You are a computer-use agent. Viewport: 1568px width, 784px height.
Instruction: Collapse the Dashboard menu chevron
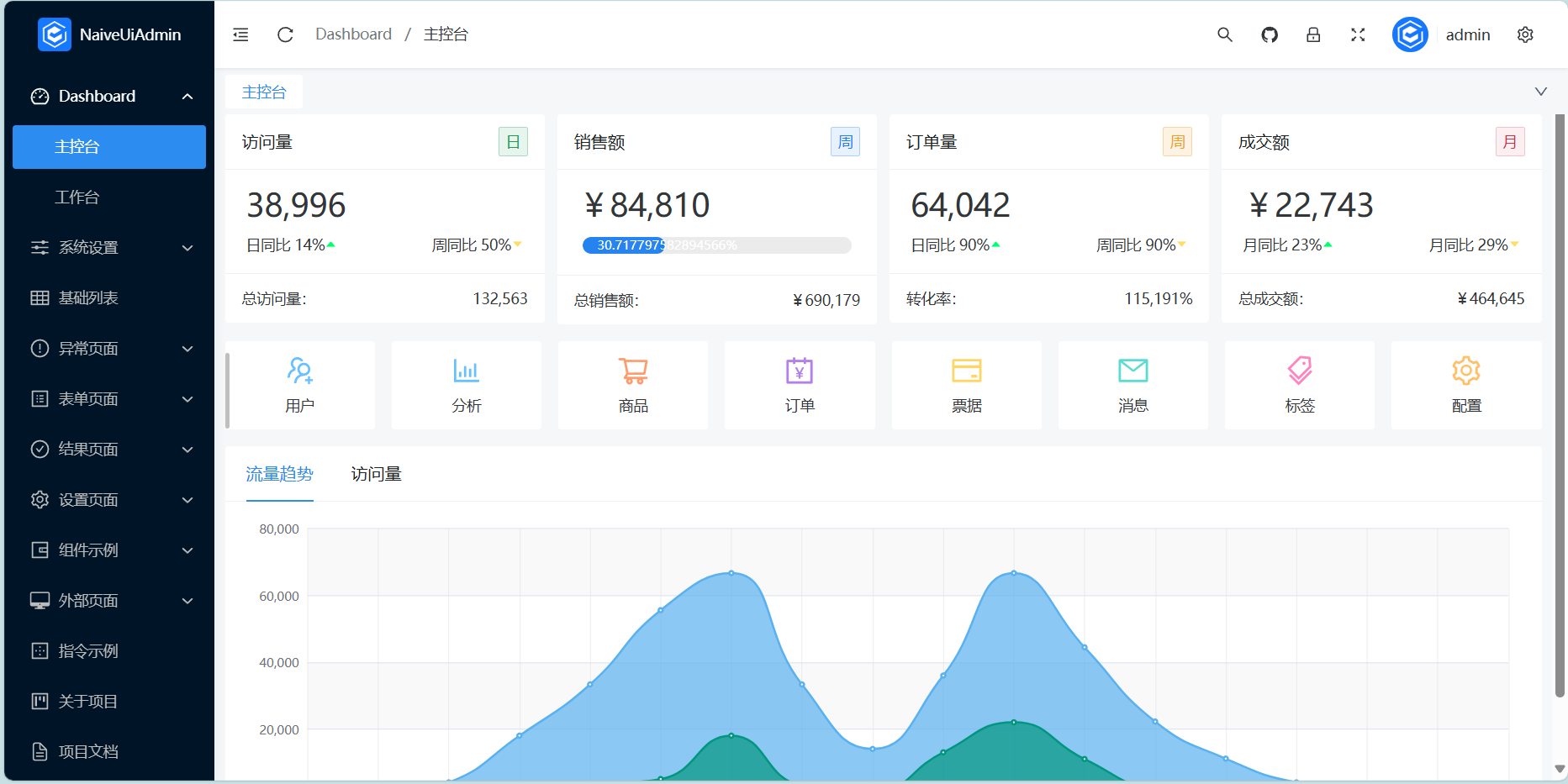[187, 97]
